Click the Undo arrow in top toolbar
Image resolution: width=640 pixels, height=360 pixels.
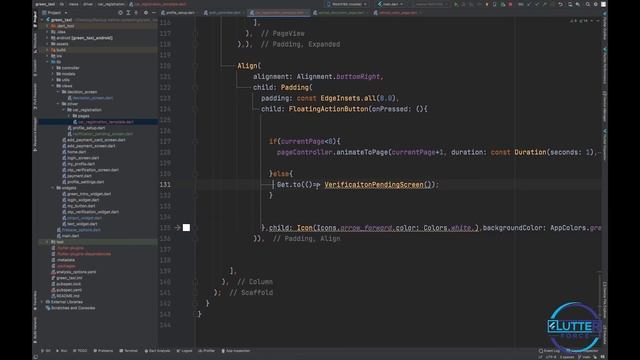coord(561,4)
